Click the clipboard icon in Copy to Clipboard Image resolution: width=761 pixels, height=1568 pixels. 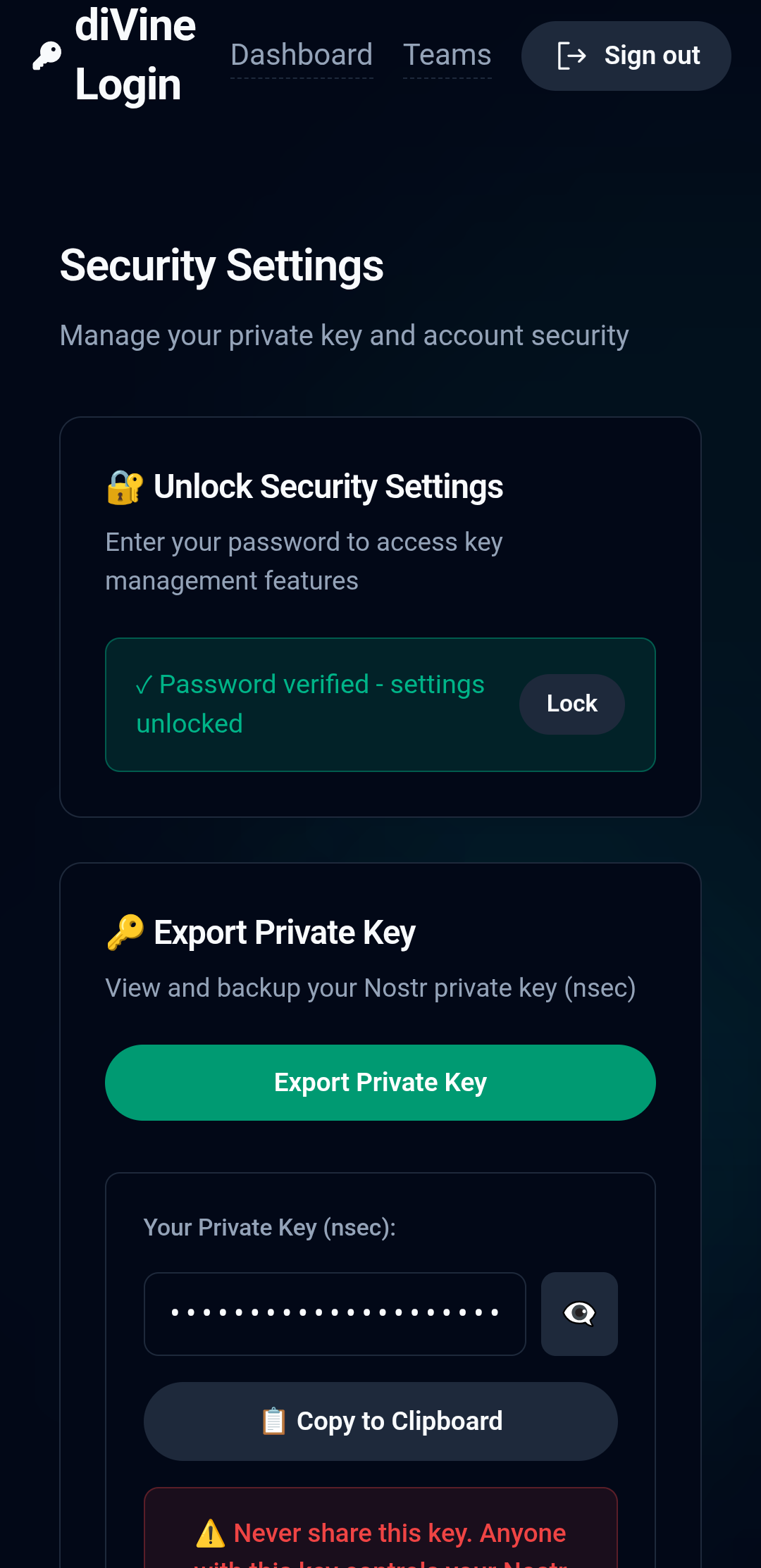(x=274, y=1421)
